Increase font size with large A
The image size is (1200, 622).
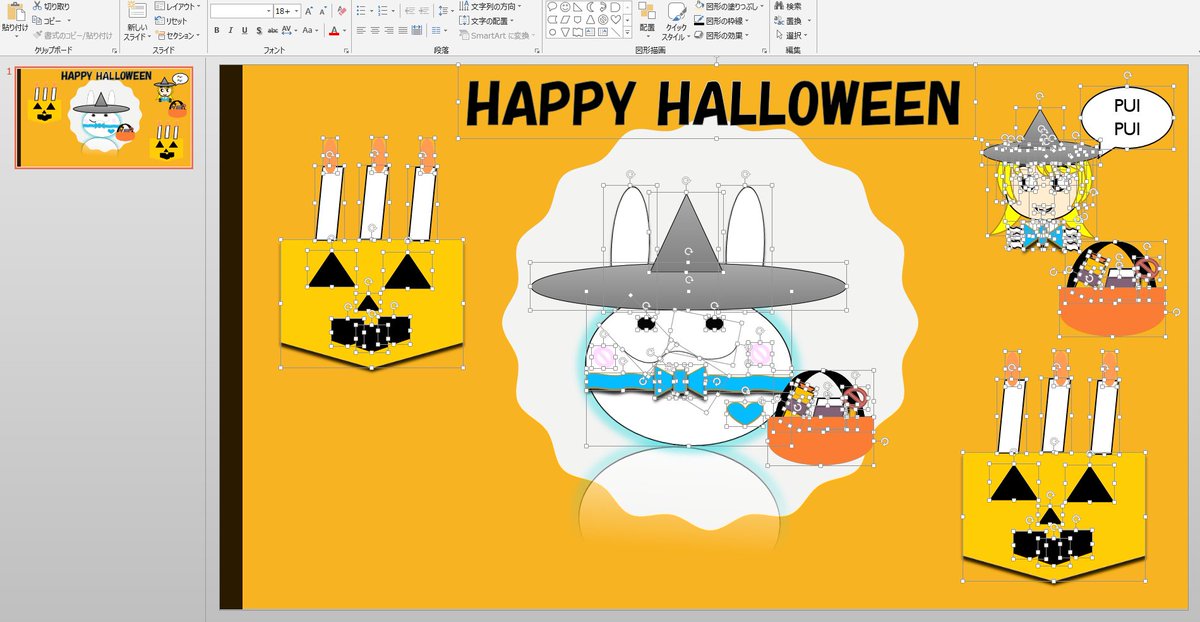pos(309,11)
